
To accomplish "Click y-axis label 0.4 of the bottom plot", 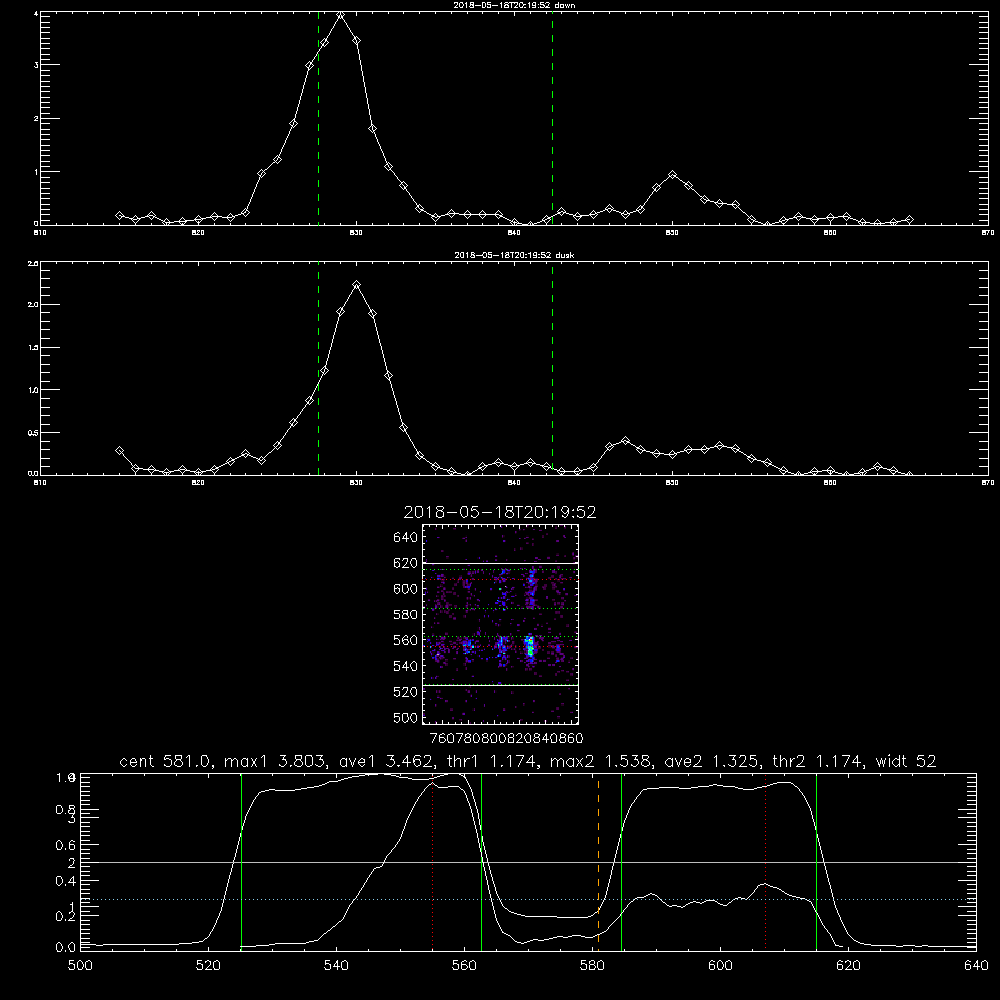I will pyautogui.click(x=66, y=881).
